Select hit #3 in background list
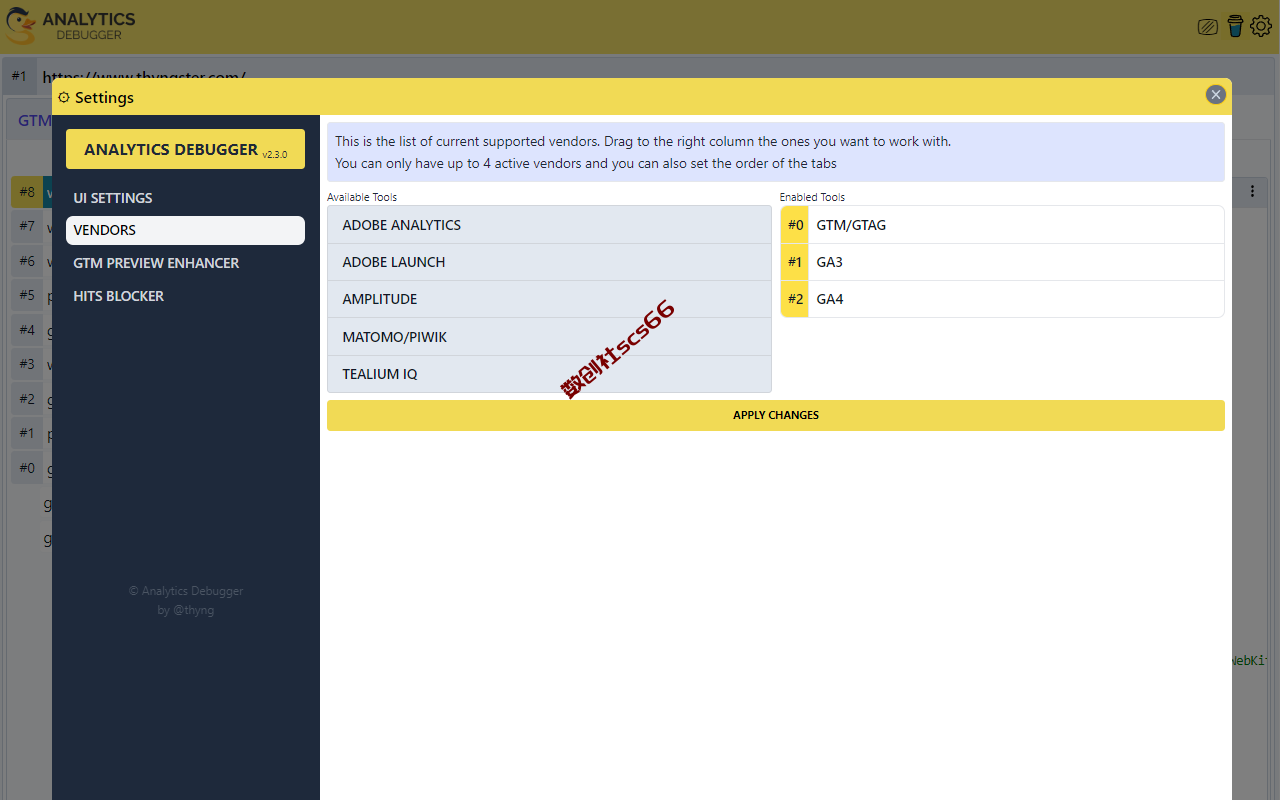The height and width of the screenshot is (800, 1280). tap(27, 364)
